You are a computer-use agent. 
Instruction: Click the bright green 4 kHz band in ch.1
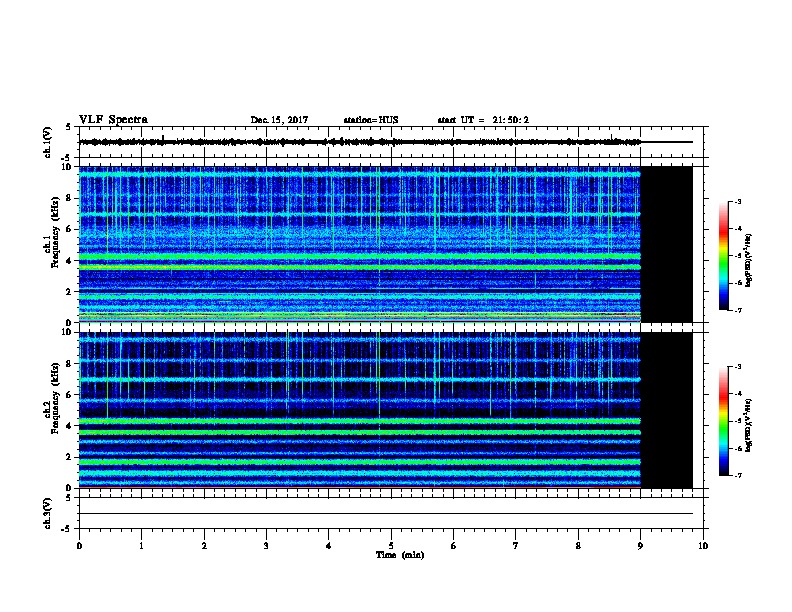click(360, 257)
